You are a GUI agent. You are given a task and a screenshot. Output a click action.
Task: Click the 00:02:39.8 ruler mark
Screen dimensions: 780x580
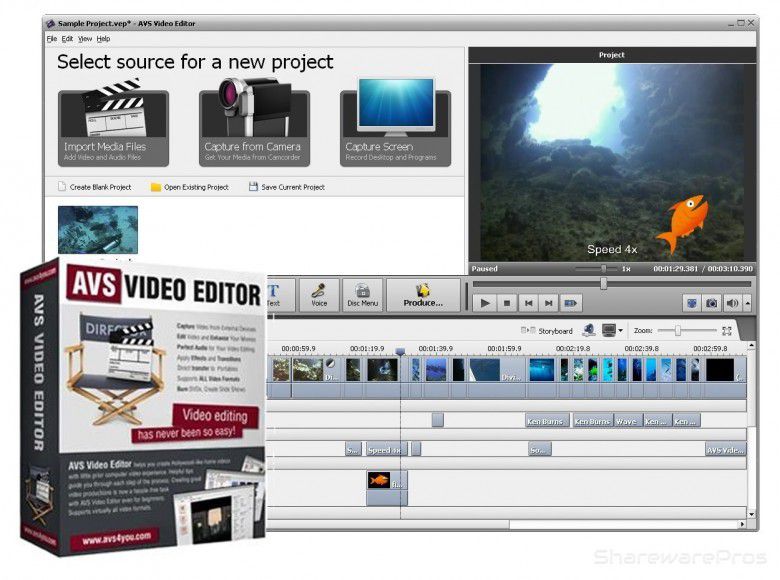coord(641,349)
